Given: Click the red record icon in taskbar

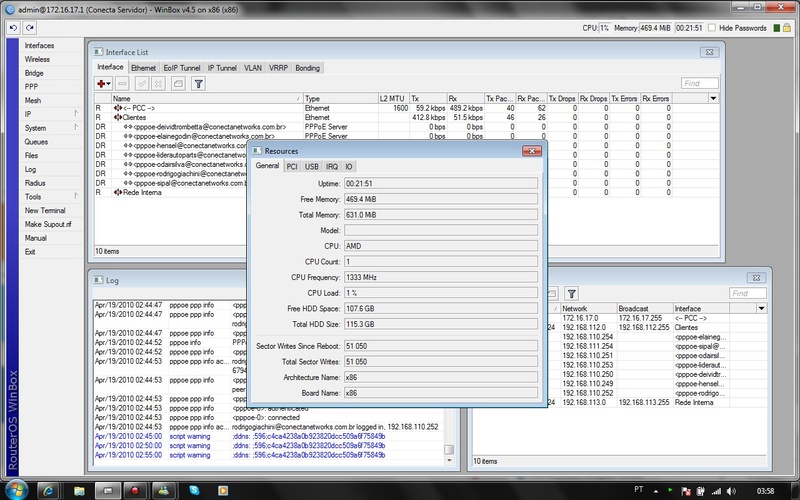Looking at the screenshot, I should [135, 491].
